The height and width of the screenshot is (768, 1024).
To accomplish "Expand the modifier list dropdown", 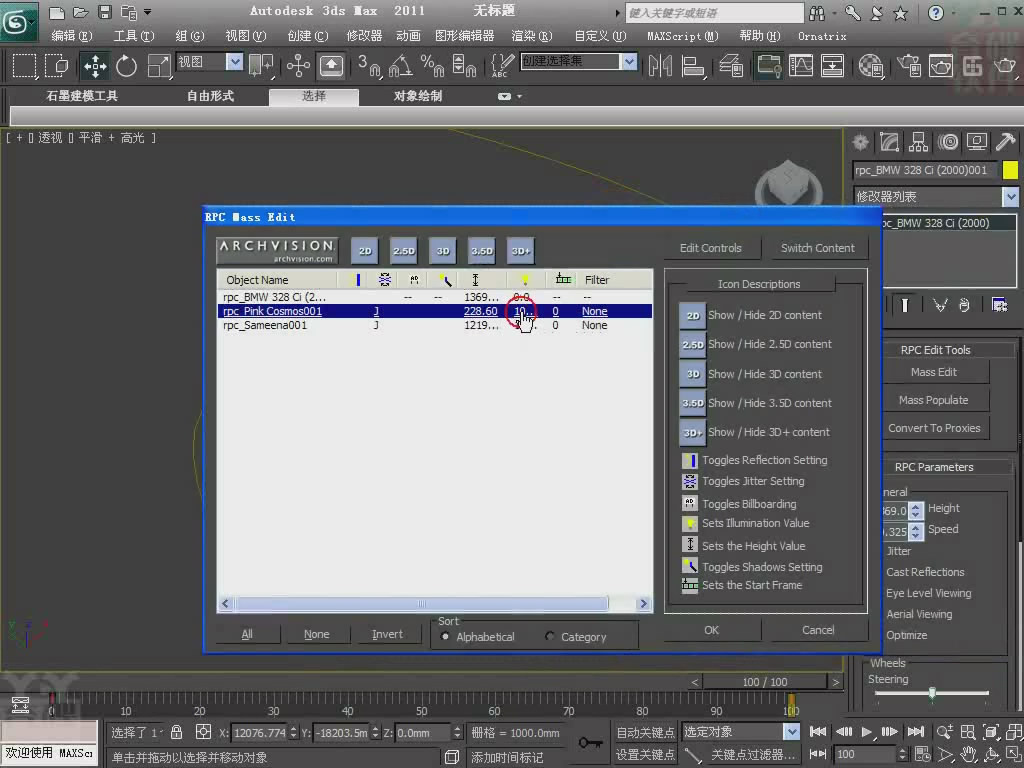I will (x=1010, y=196).
